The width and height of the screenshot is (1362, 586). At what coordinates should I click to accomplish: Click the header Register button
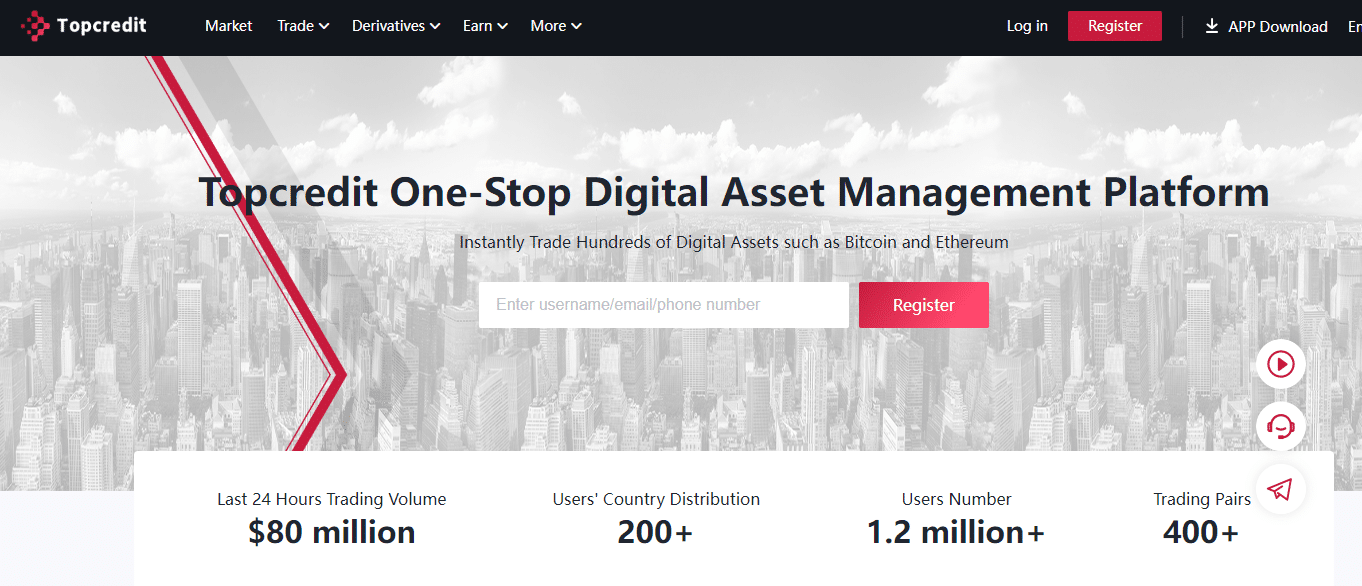click(x=1114, y=26)
